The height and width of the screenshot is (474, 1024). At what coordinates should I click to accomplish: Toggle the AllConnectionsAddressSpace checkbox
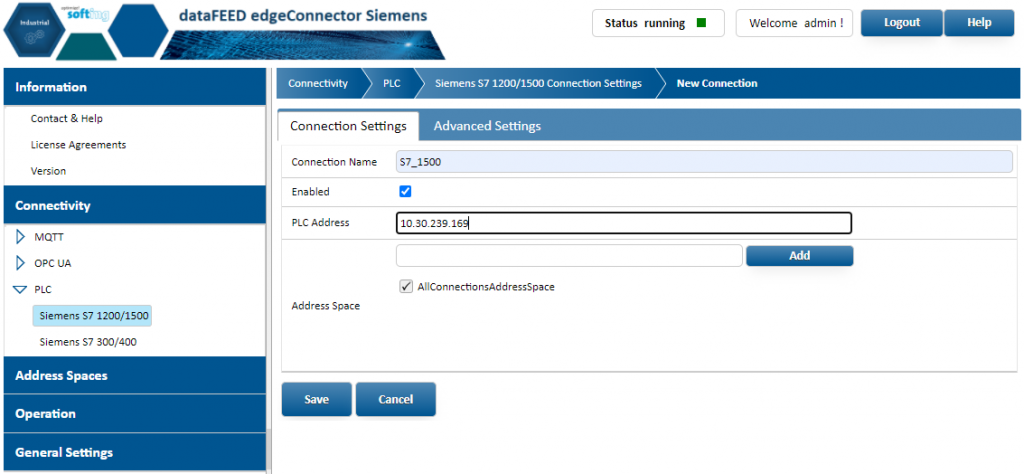coord(405,287)
